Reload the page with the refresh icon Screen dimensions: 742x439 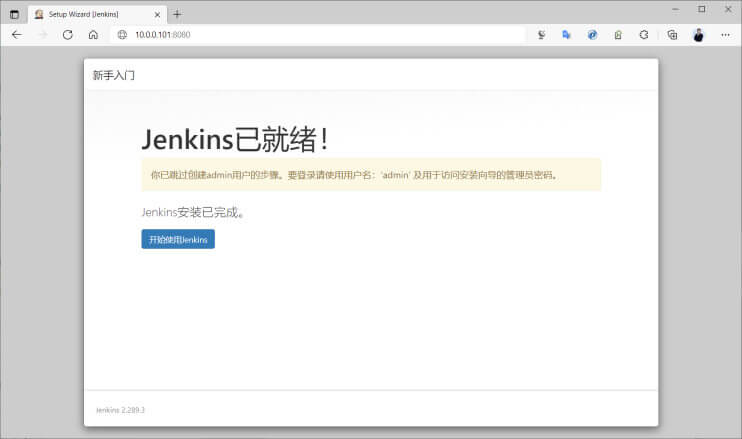click(68, 35)
